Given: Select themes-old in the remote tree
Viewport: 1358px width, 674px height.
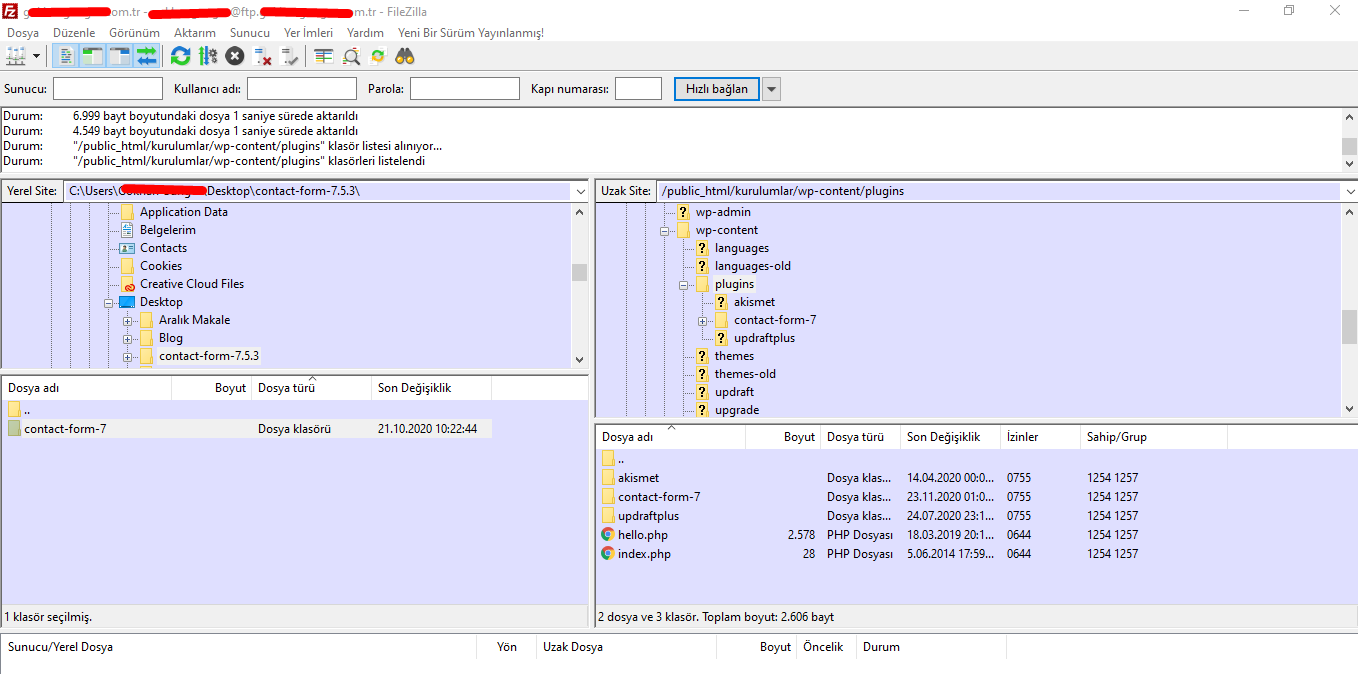Looking at the screenshot, I should 745,374.
